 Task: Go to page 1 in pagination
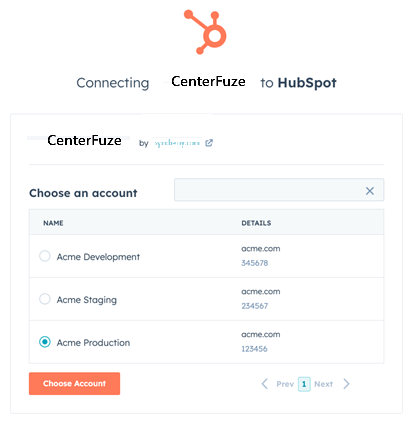point(304,384)
